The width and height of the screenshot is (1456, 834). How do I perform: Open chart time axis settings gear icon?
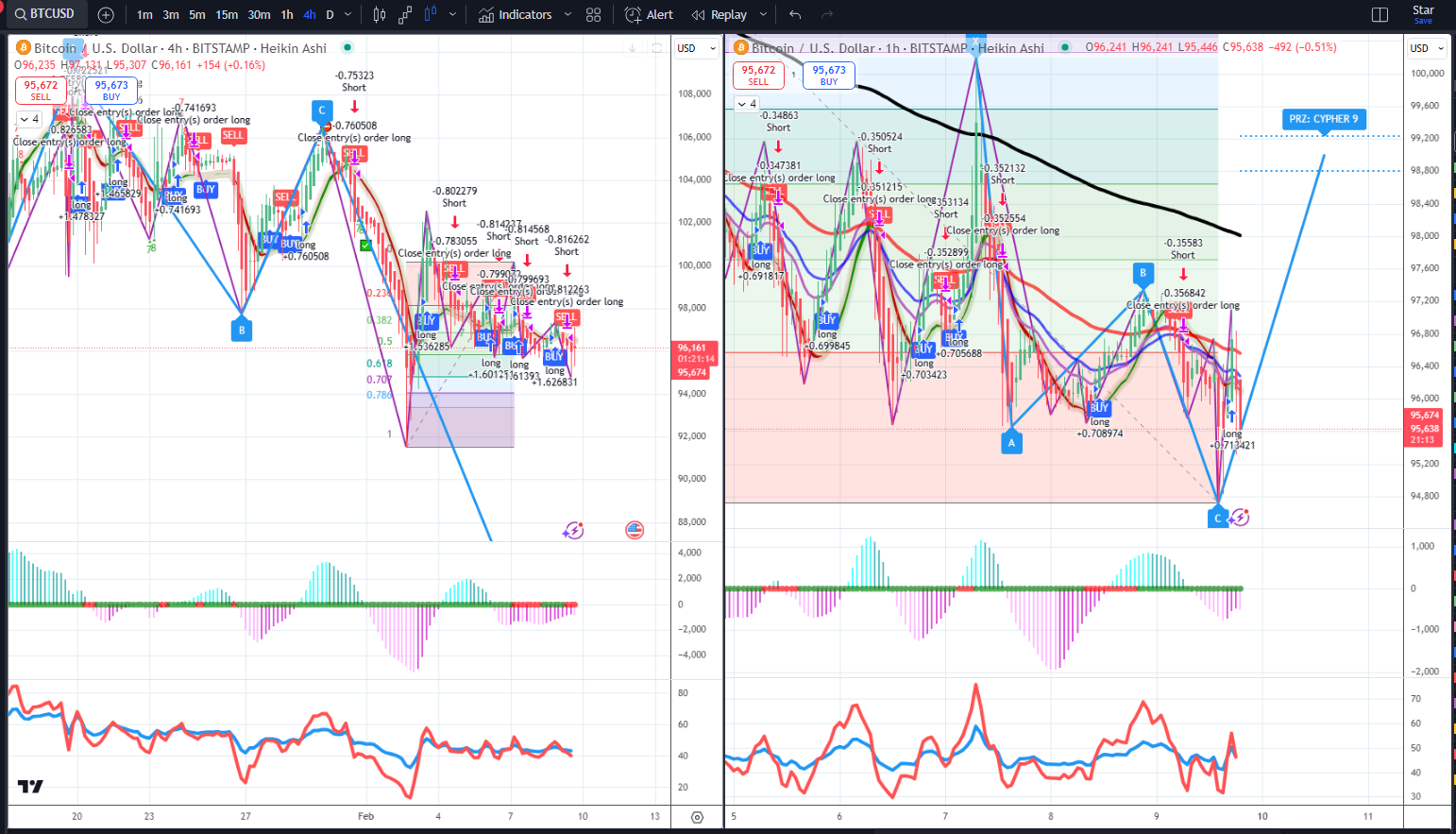[697, 817]
